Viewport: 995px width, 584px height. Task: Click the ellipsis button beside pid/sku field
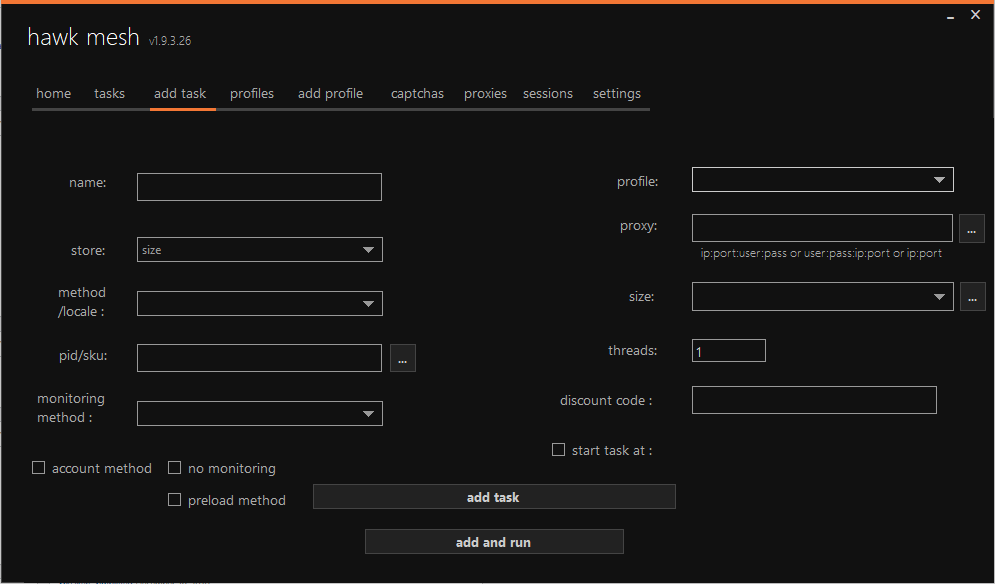402,358
